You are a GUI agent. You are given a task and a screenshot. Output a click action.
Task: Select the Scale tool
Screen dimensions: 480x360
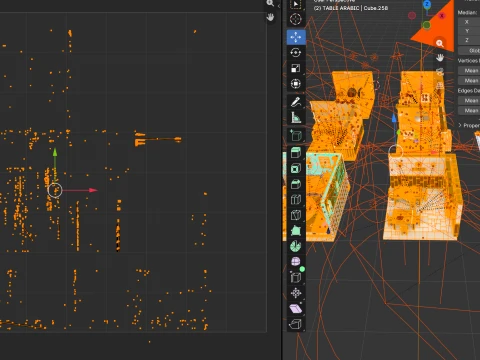[296, 68]
